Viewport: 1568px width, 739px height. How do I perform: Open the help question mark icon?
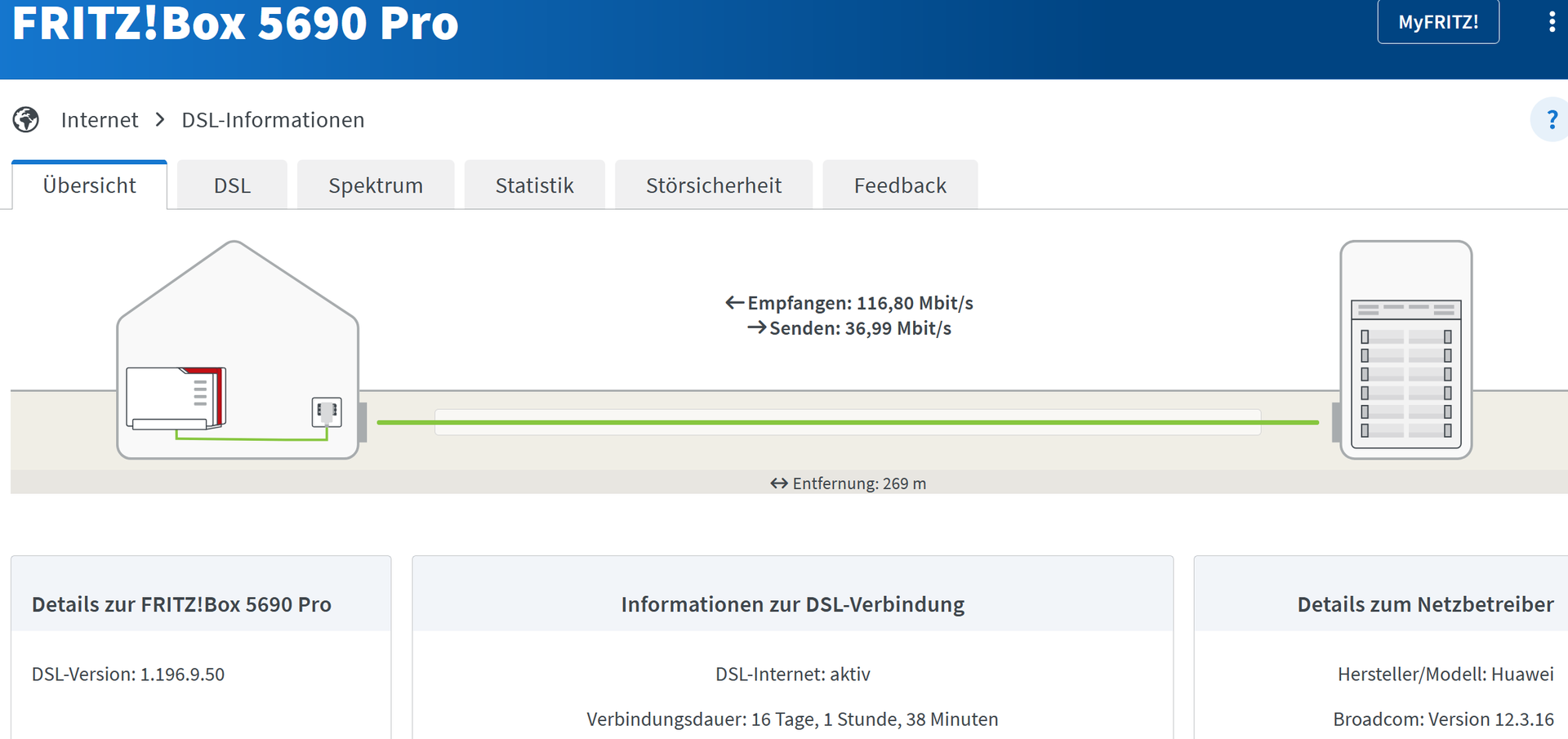pyautogui.click(x=1551, y=120)
